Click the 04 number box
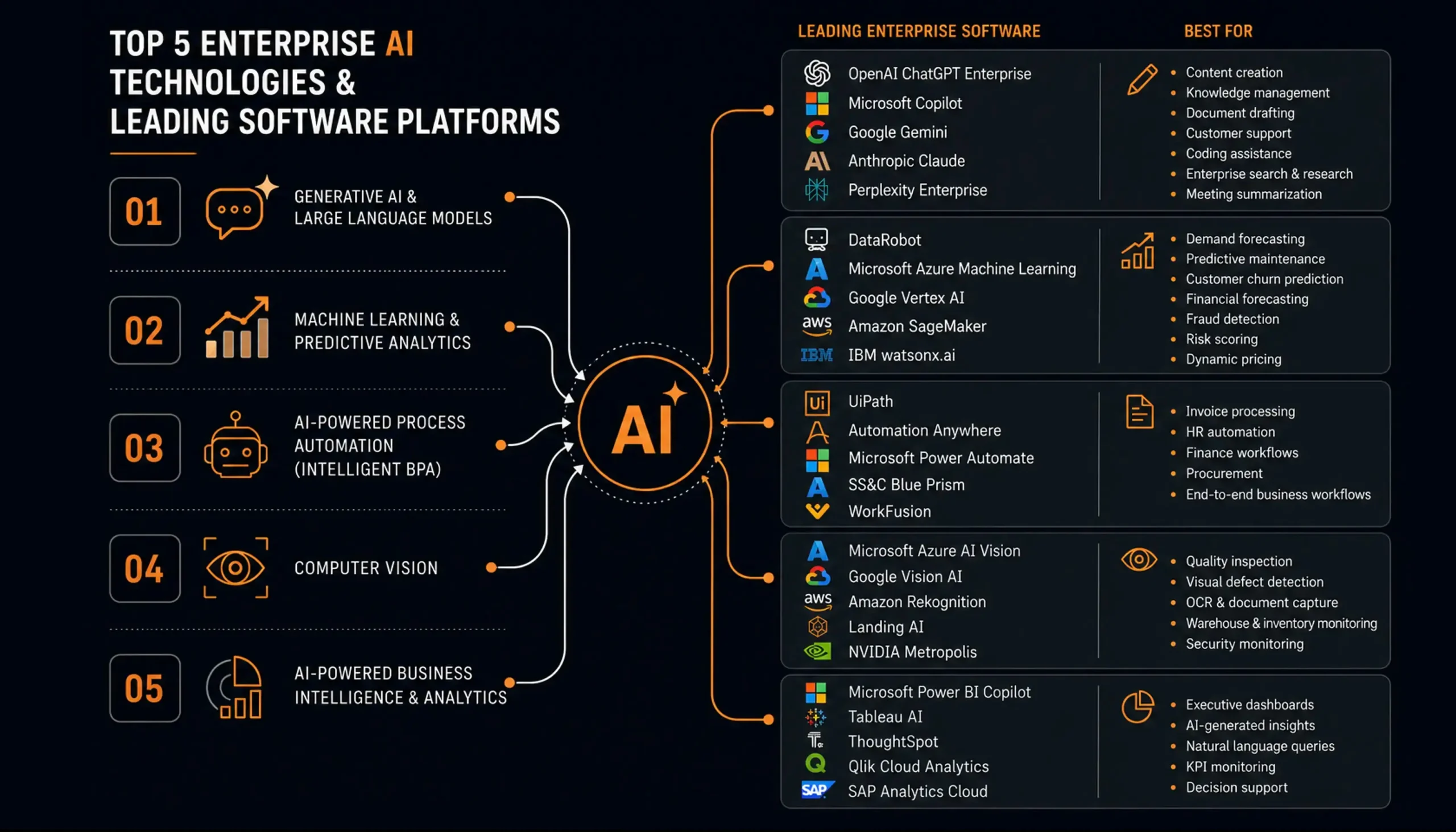Screen dimensions: 1456x832 point(144,569)
